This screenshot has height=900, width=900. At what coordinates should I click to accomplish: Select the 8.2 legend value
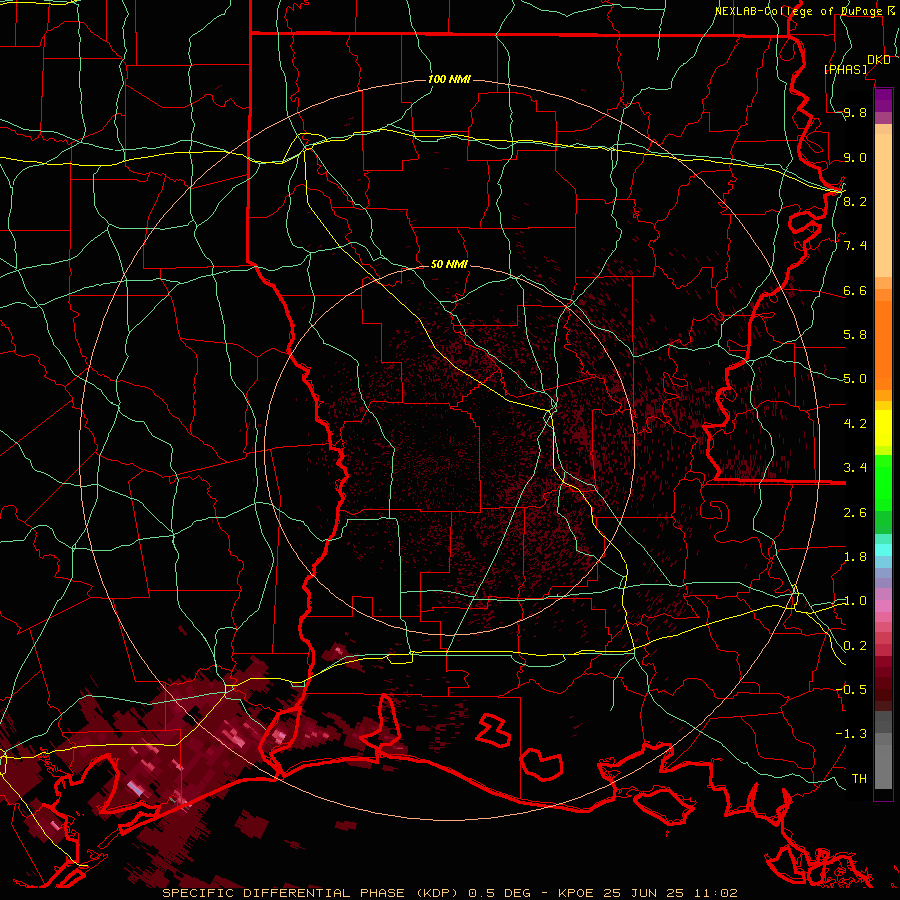(x=855, y=201)
